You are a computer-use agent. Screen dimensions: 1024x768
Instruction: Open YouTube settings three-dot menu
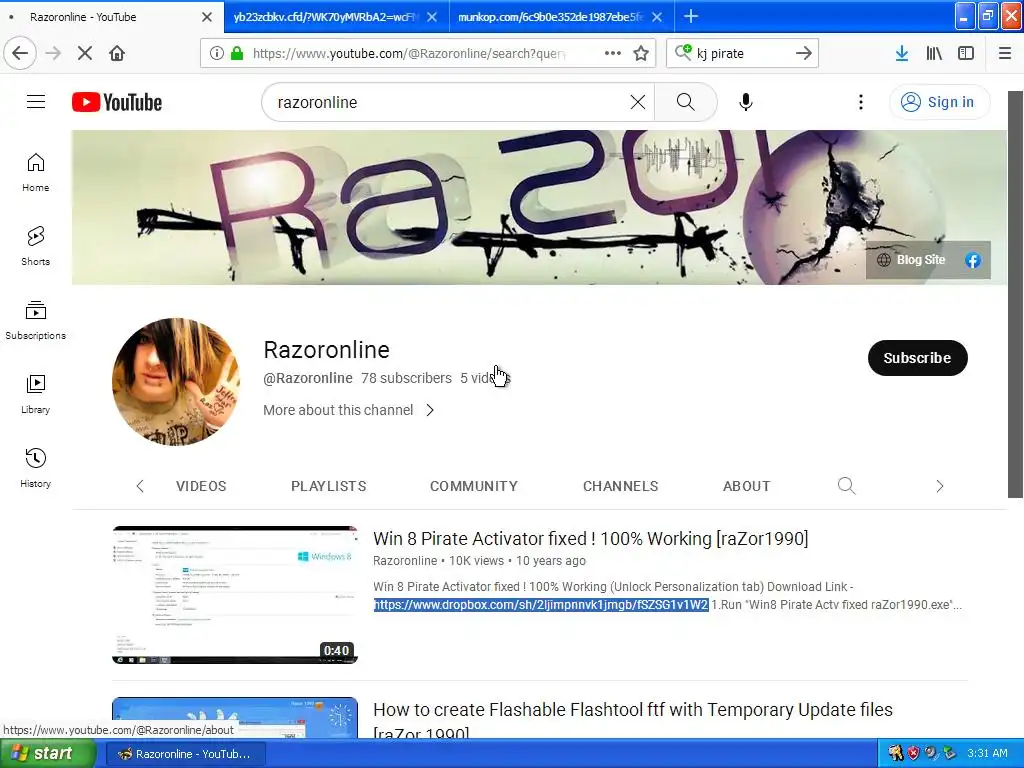pos(861,102)
